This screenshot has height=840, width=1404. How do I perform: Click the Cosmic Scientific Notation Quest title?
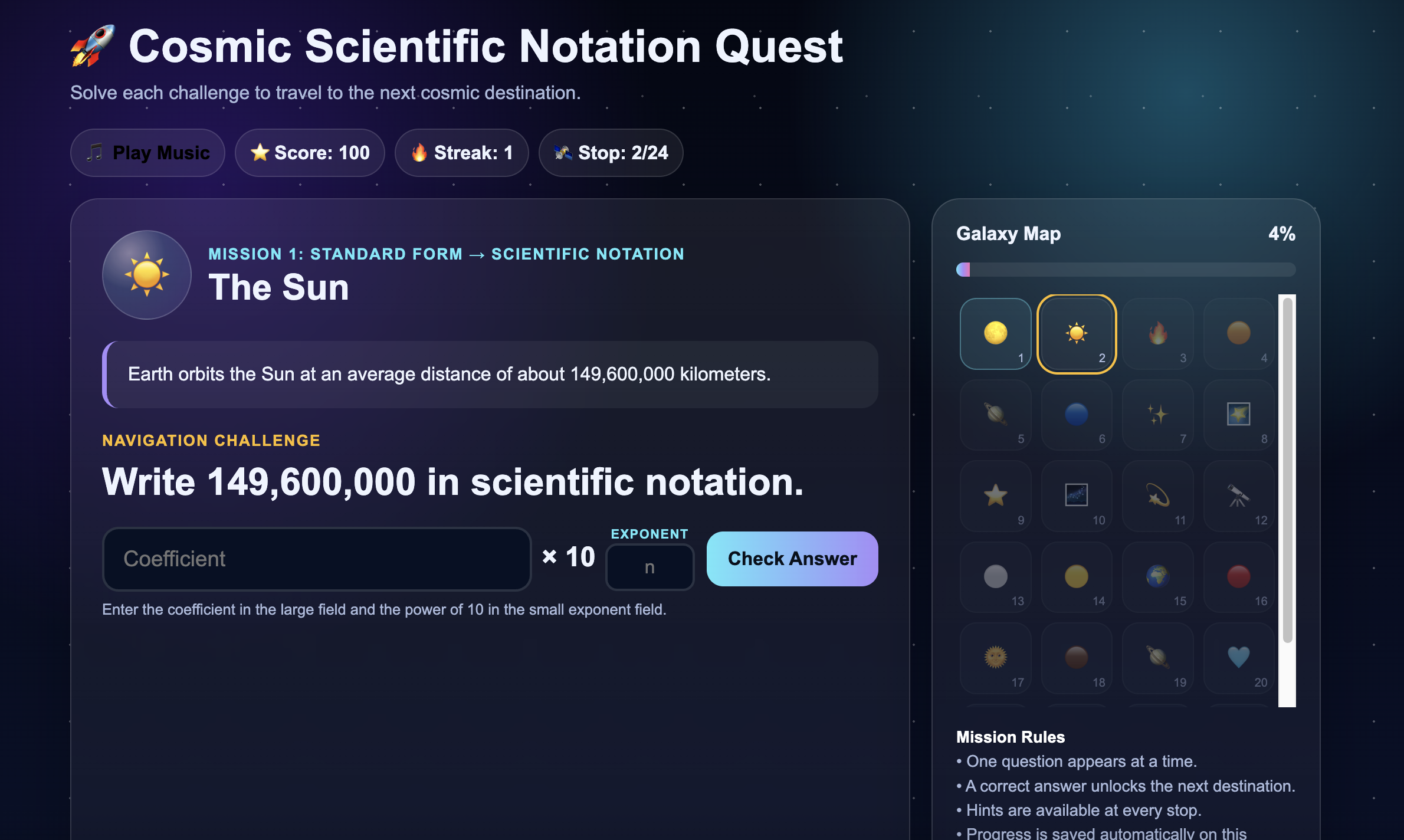tap(486, 46)
